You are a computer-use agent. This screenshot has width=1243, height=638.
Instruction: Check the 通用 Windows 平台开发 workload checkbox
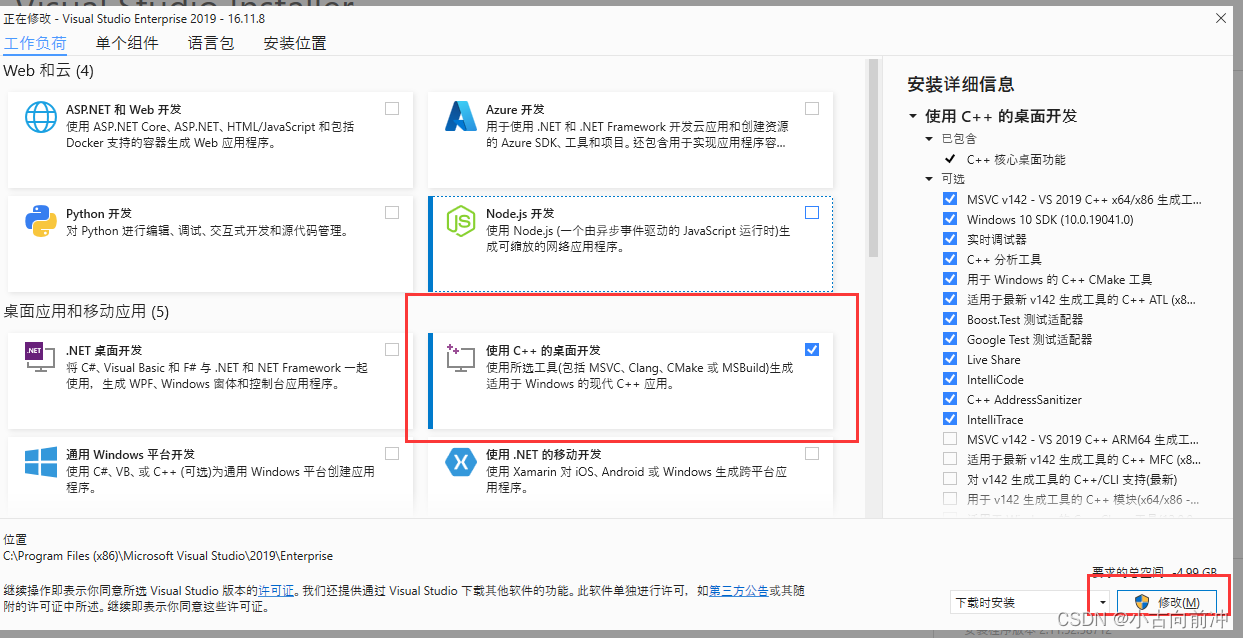(x=392, y=453)
